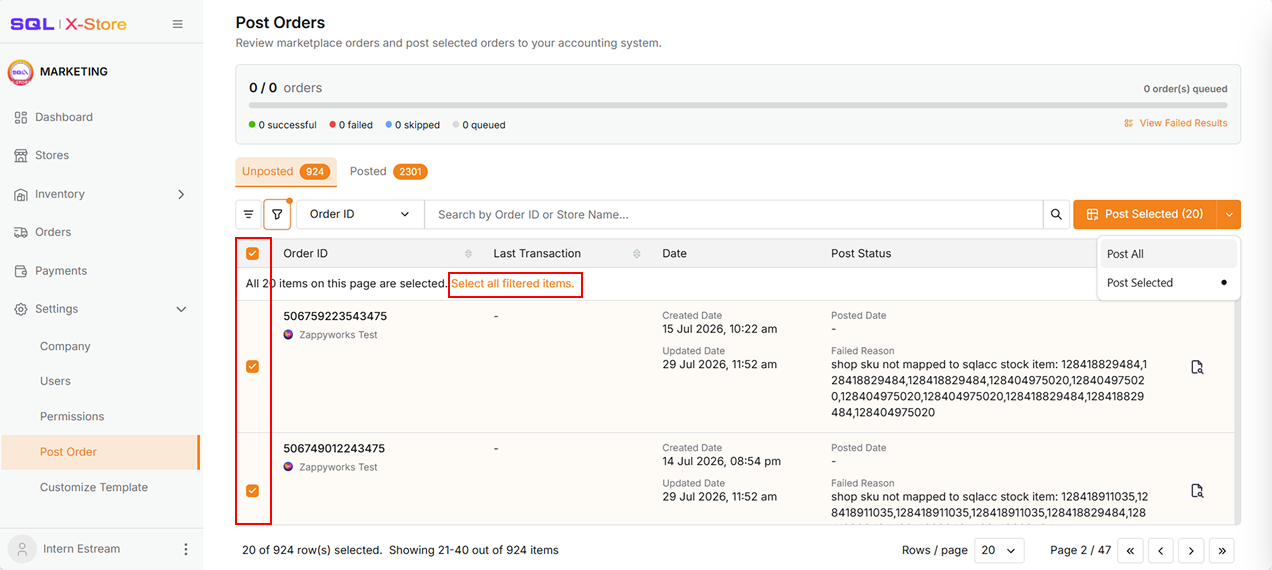Click the Post Status column header

(x=861, y=254)
